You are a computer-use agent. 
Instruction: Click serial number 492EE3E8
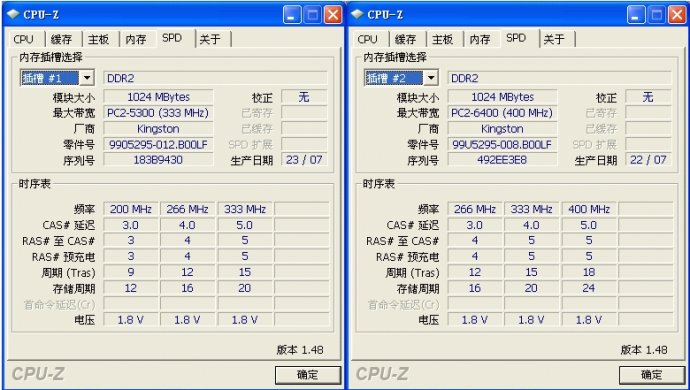click(x=503, y=160)
